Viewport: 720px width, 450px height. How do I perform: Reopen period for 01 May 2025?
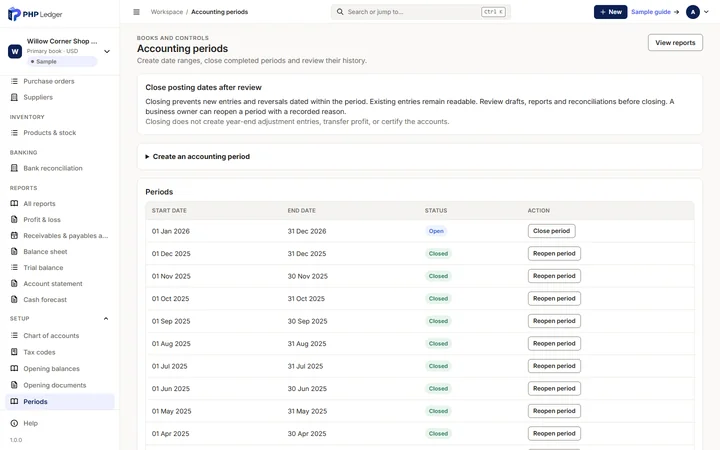pyautogui.click(x=554, y=411)
